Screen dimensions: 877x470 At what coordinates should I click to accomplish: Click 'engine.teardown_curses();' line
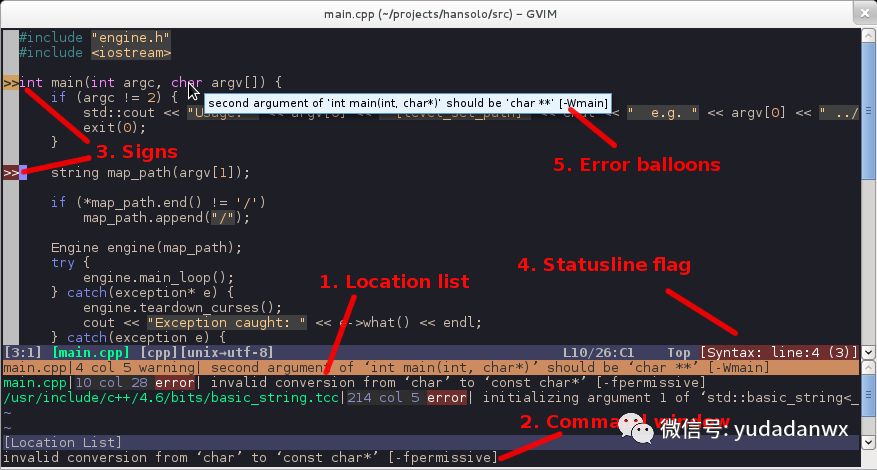pyautogui.click(x=182, y=308)
